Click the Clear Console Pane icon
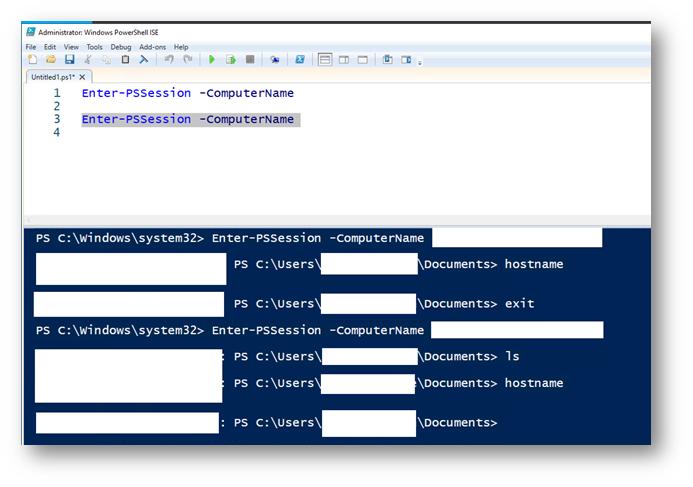693x487 pixels. pyautogui.click(x=144, y=60)
